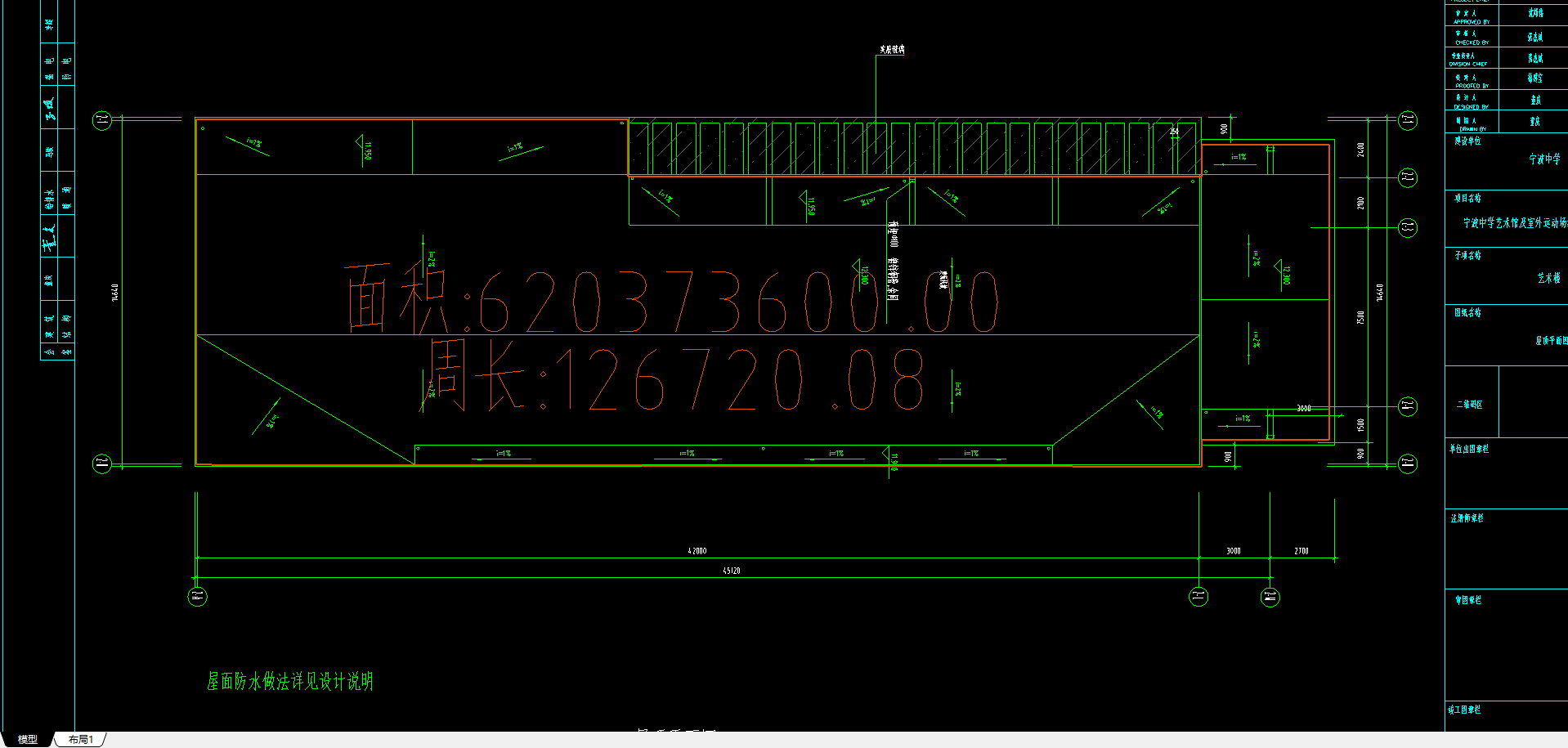Viewport: 1568px width, 748px height.
Task: Click the DESIGNED BY label
Action: (x=1472, y=107)
